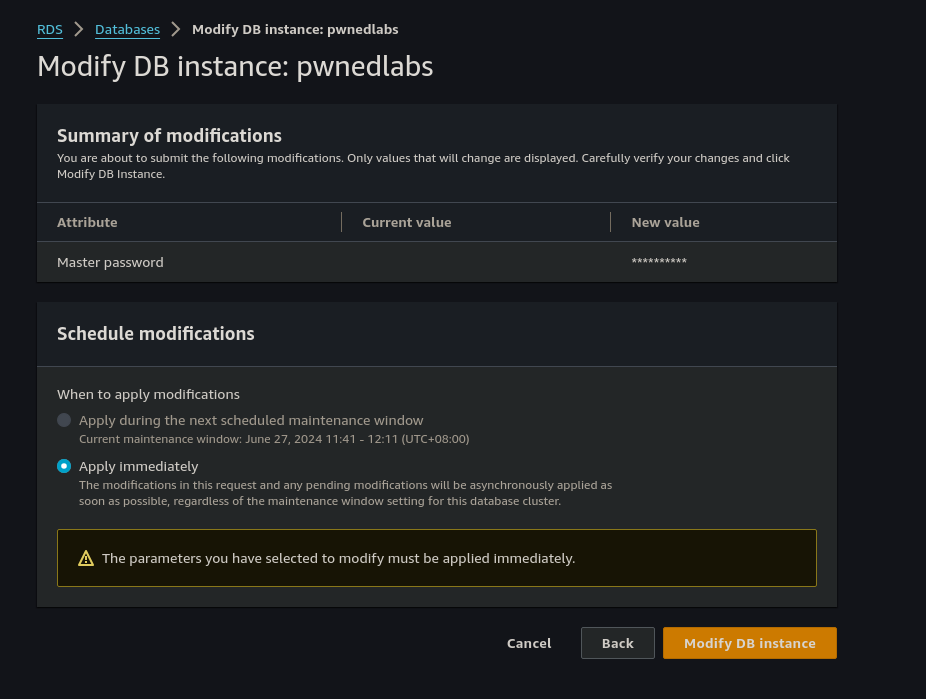Click the Summary of modifications heading
926x699 pixels.
tap(169, 136)
